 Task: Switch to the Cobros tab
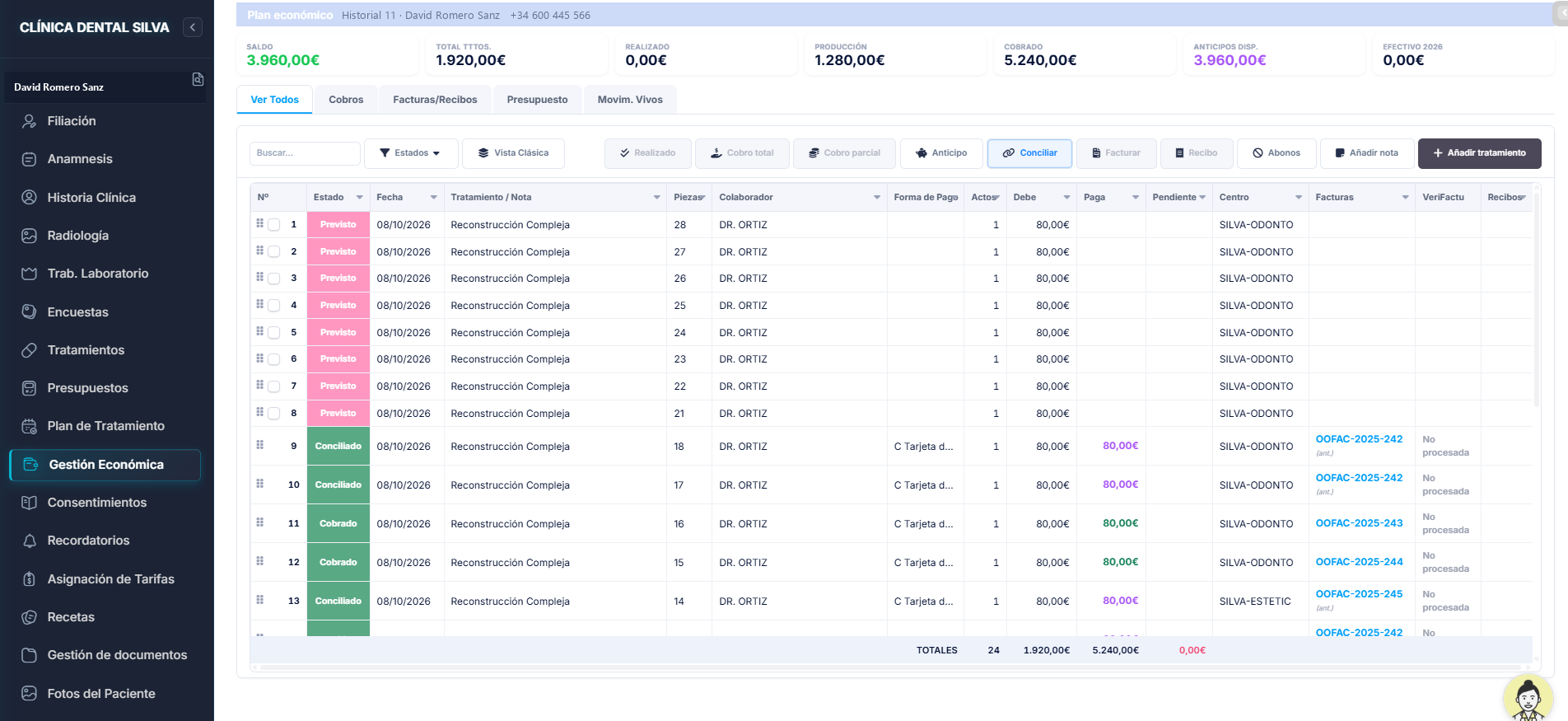click(346, 100)
